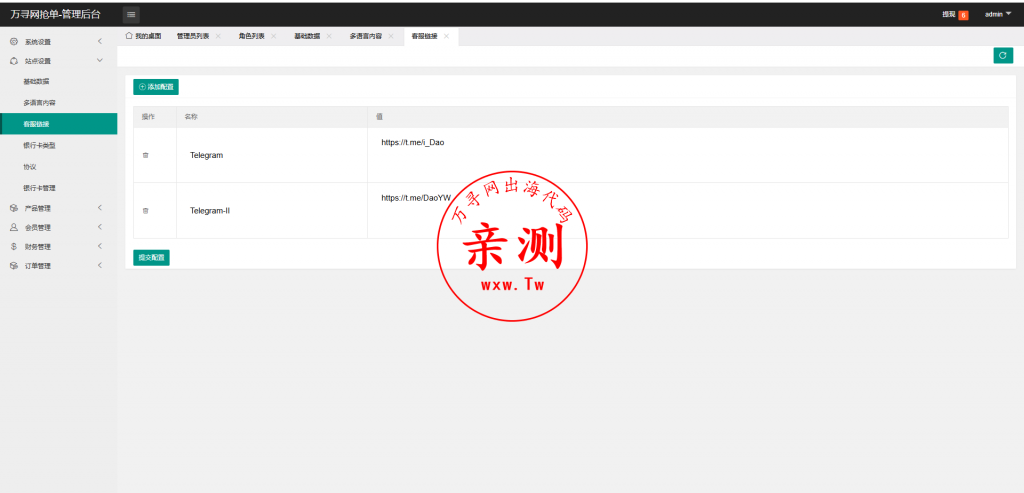Close the 基础数据 tab
This screenshot has width=1024, height=493.
(x=329, y=37)
